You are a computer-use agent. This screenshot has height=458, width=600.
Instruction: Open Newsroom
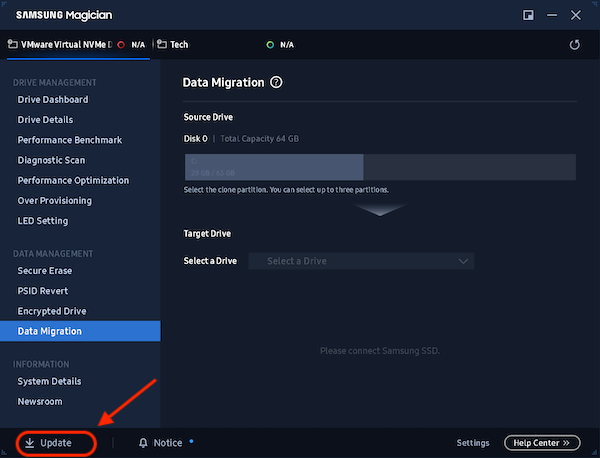[40, 401]
